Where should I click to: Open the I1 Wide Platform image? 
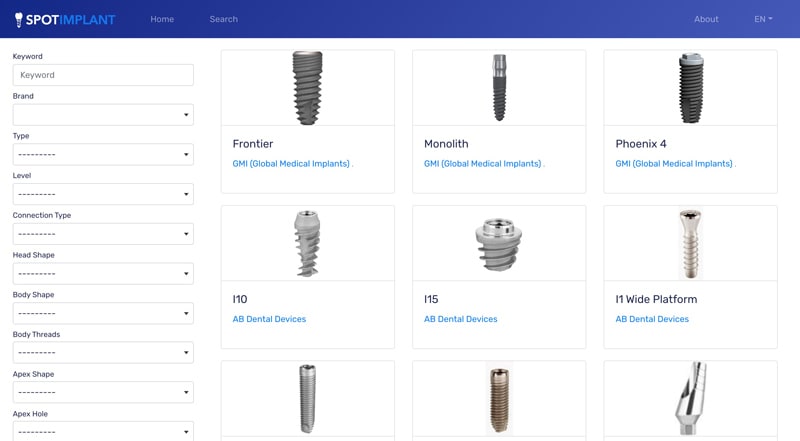(690, 243)
